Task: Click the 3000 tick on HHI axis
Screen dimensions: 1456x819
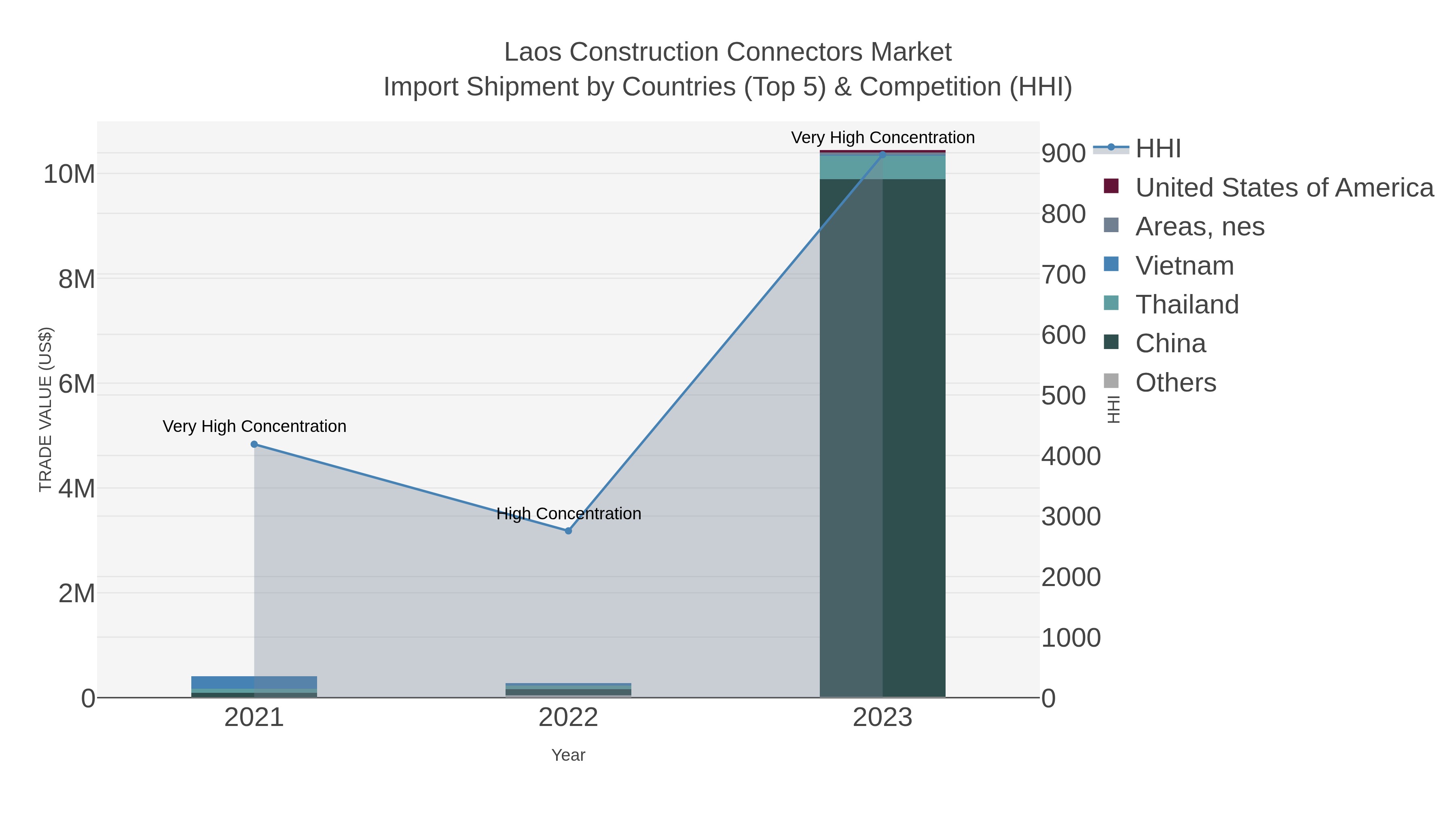Action: click(x=1071, y=516)
